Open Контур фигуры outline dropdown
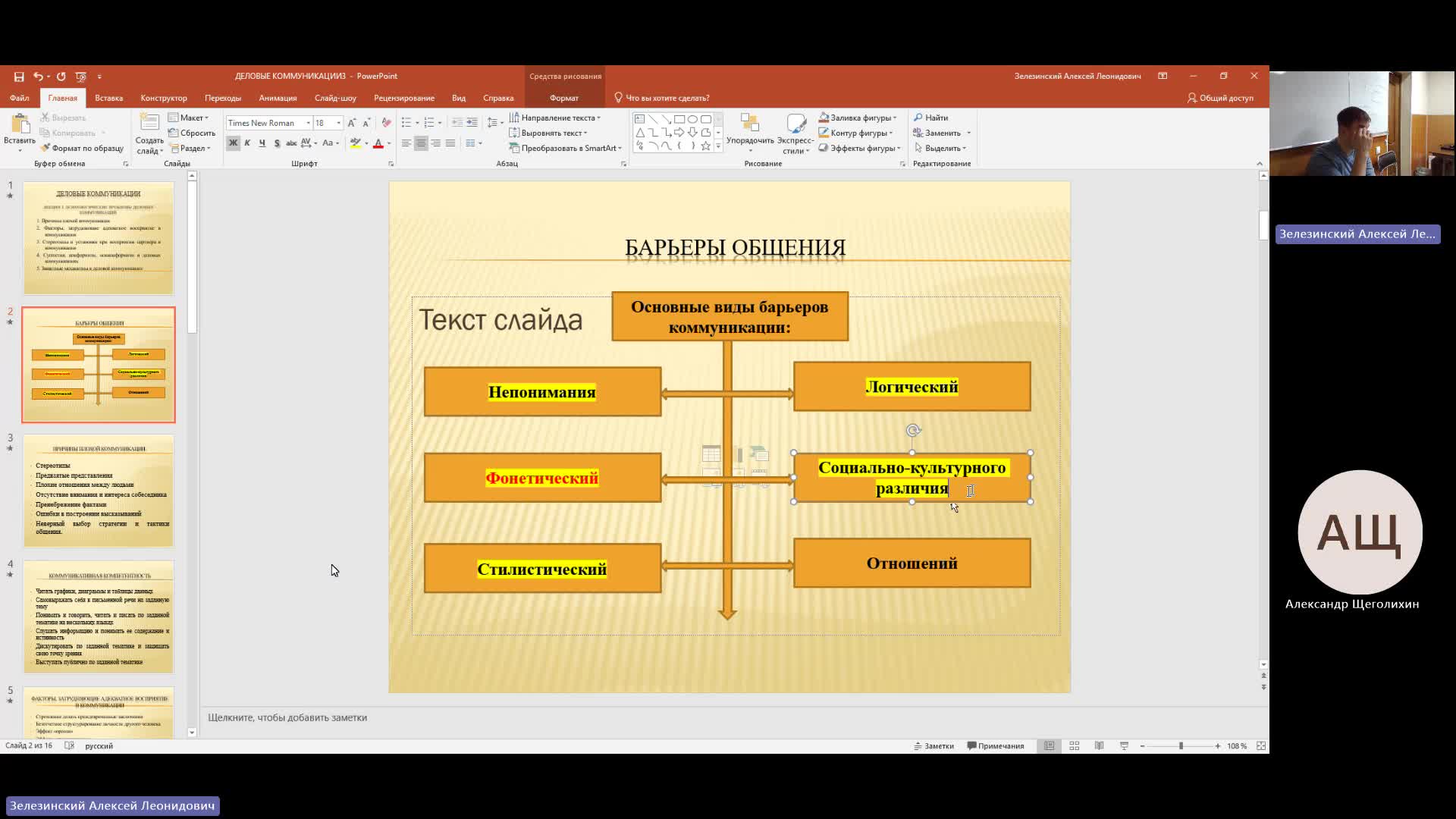This screenshot has height=819, width=1456. pos(856,133)
